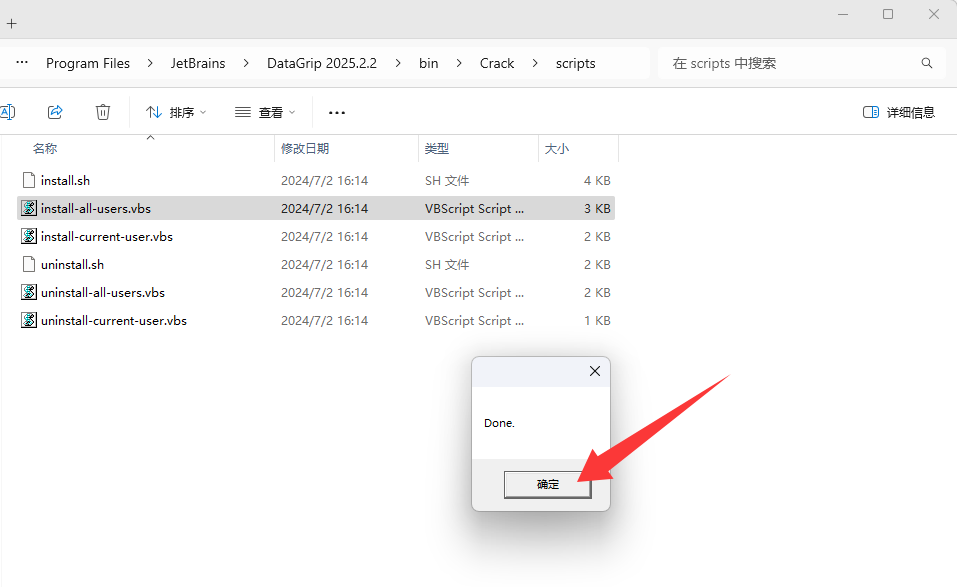Image resolution: width=957 pixels, height=587 pixels.
Task: Click the install-current-user.vbs file name
Action: [x=107, y=237]
